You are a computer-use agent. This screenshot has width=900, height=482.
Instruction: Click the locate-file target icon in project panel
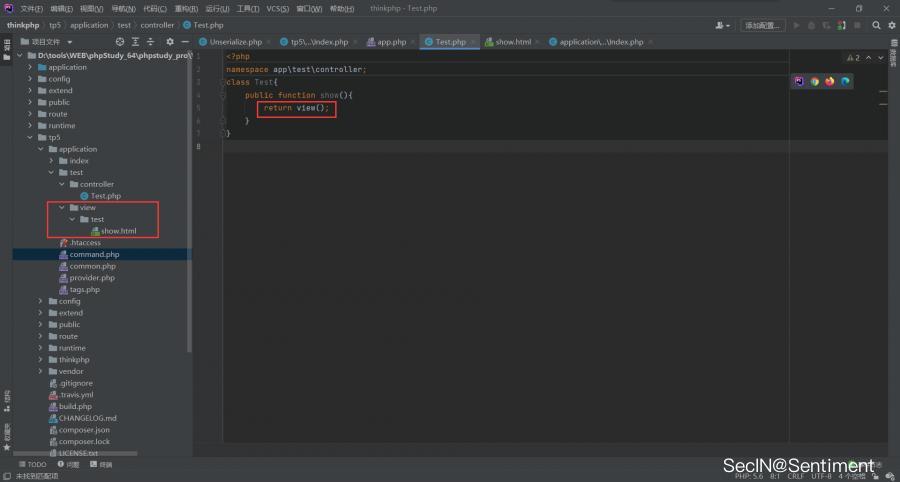(120, 42)
